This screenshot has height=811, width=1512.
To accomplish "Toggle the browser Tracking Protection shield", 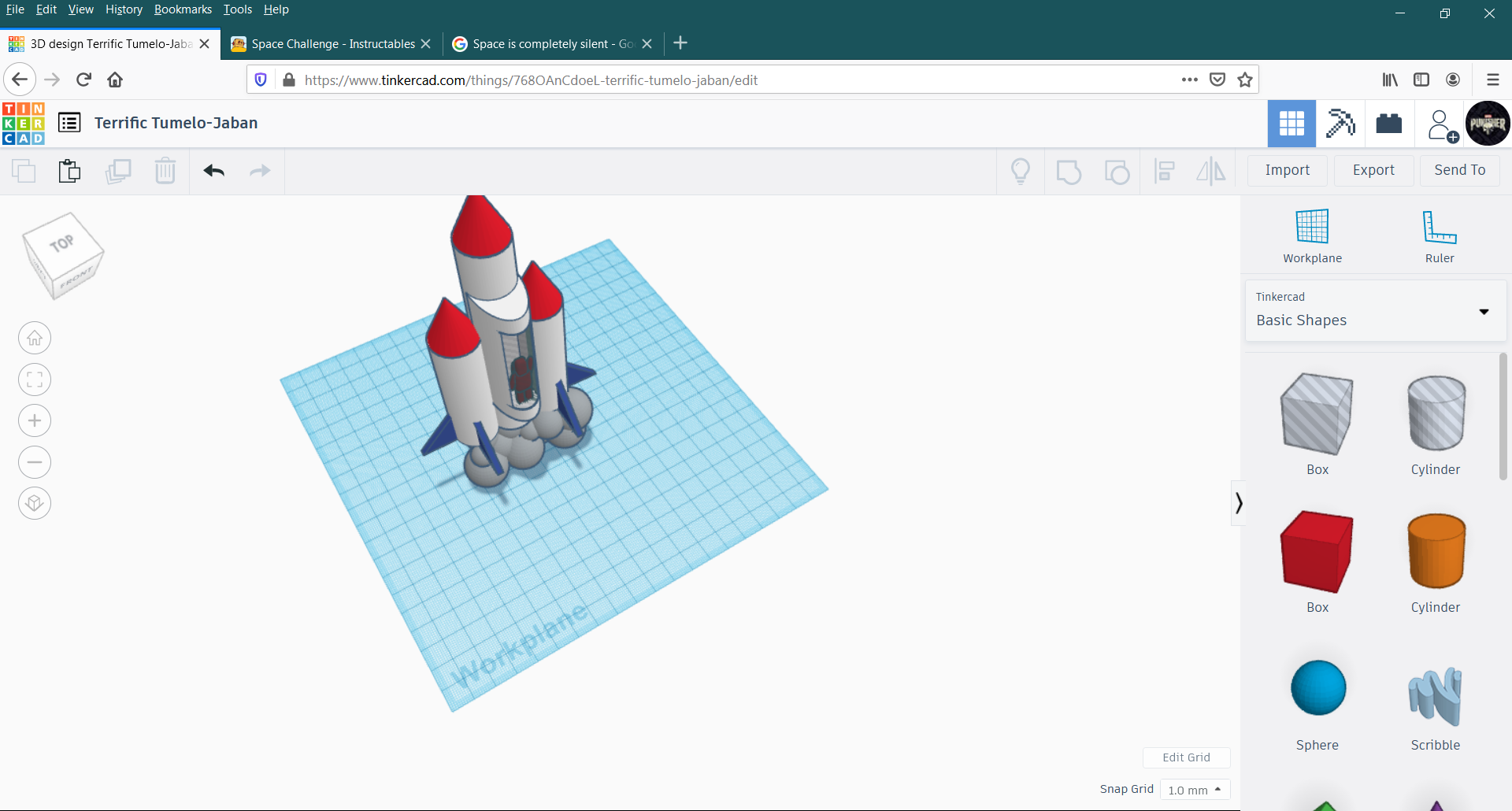I will [261, 80].
